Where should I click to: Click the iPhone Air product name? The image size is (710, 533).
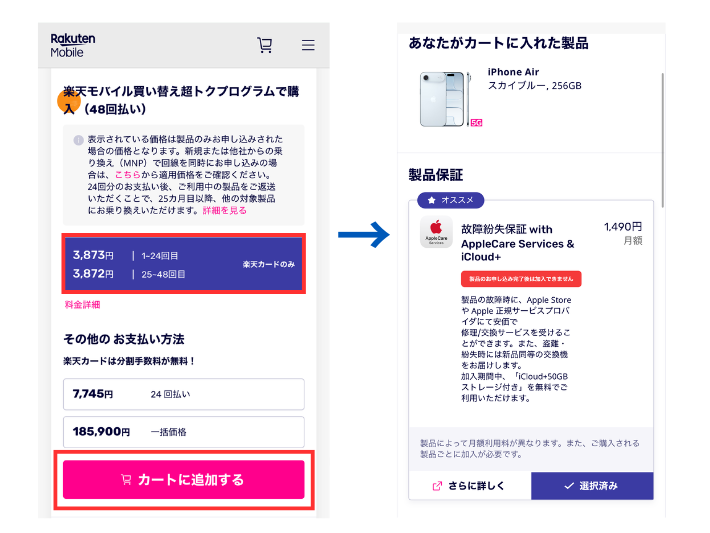tap(513, 72)
